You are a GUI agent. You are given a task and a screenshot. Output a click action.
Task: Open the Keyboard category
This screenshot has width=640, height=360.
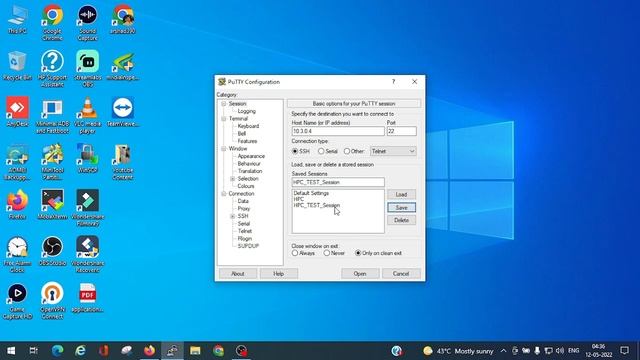248,126
